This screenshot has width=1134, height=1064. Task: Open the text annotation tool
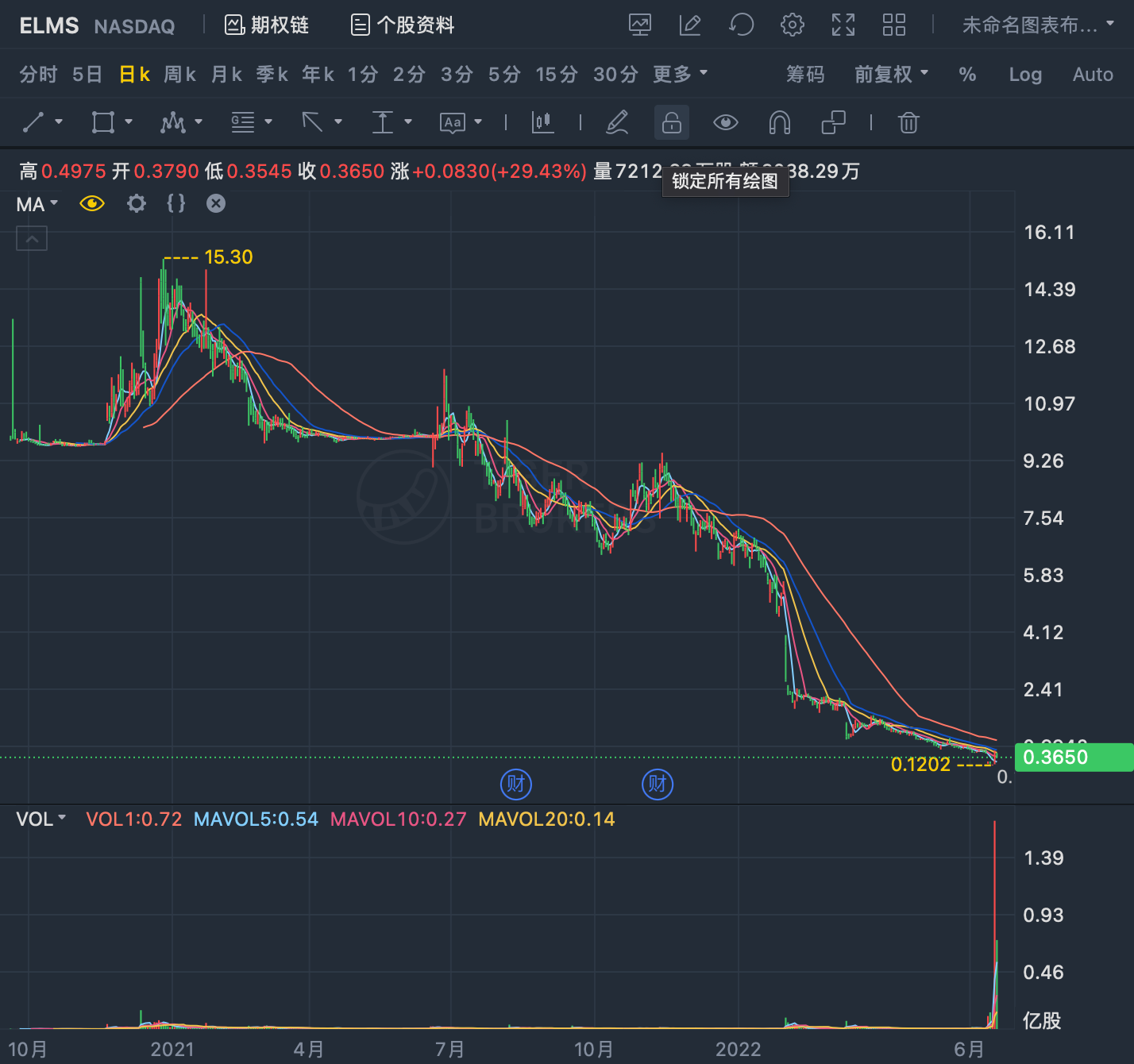point(453,122)
